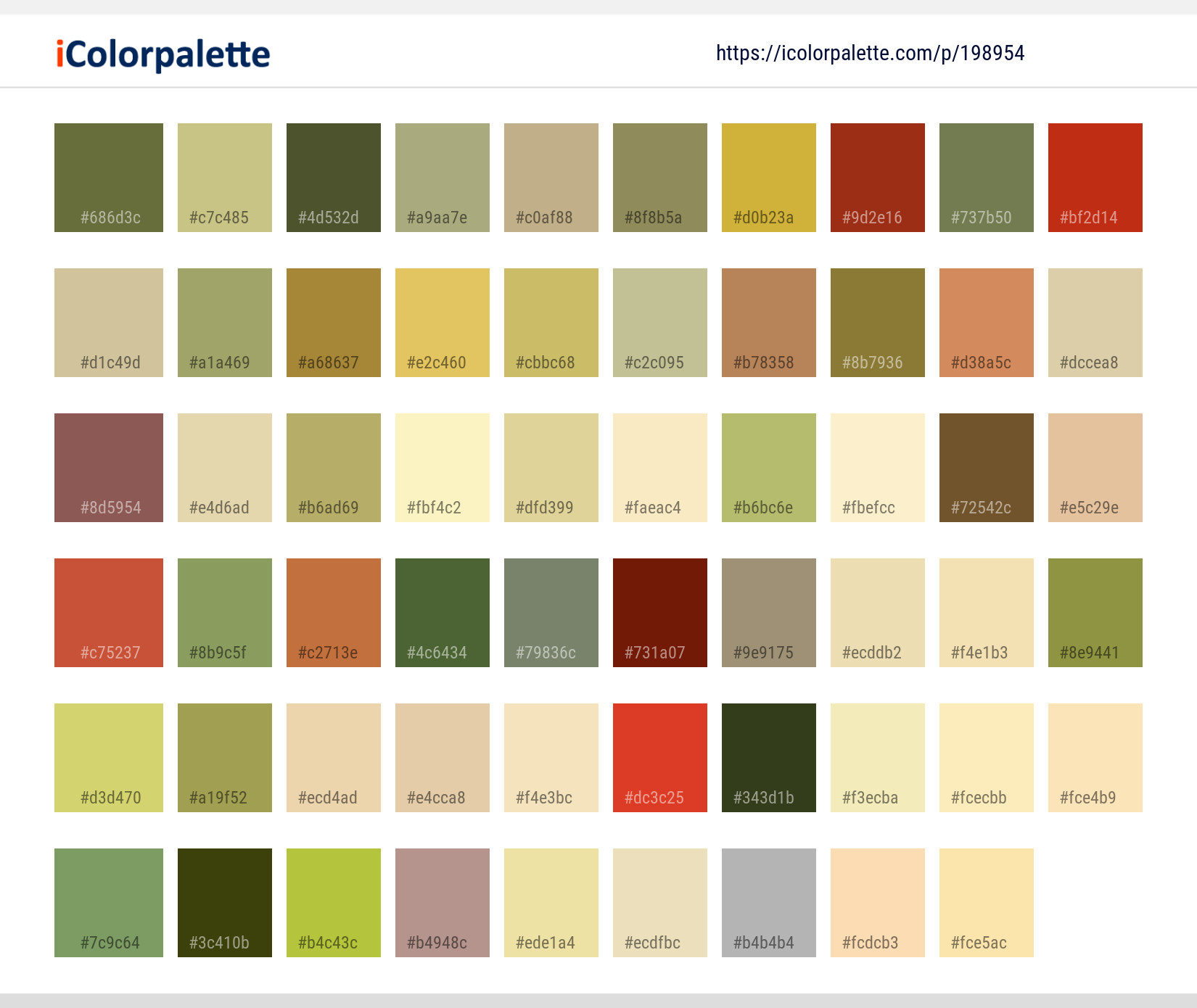Select the #731a07 maroon swatch
The height and width of the screenshot is (1008, 1197).
pos(659,612)
